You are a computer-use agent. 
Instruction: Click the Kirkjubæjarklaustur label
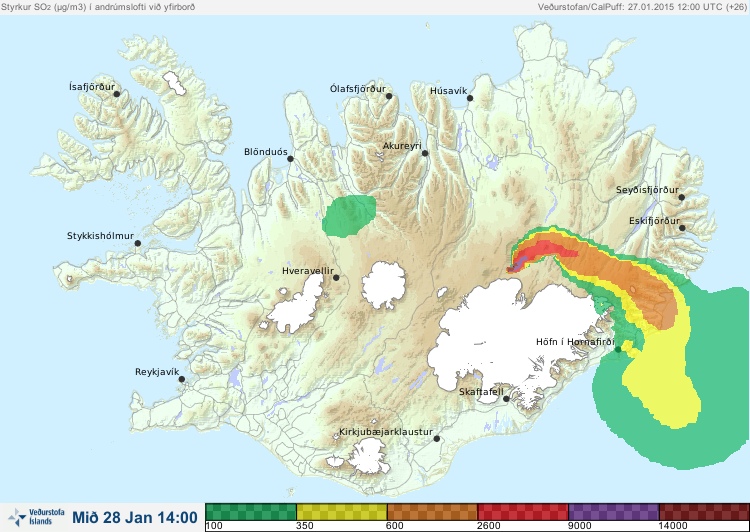click(386, 432)
